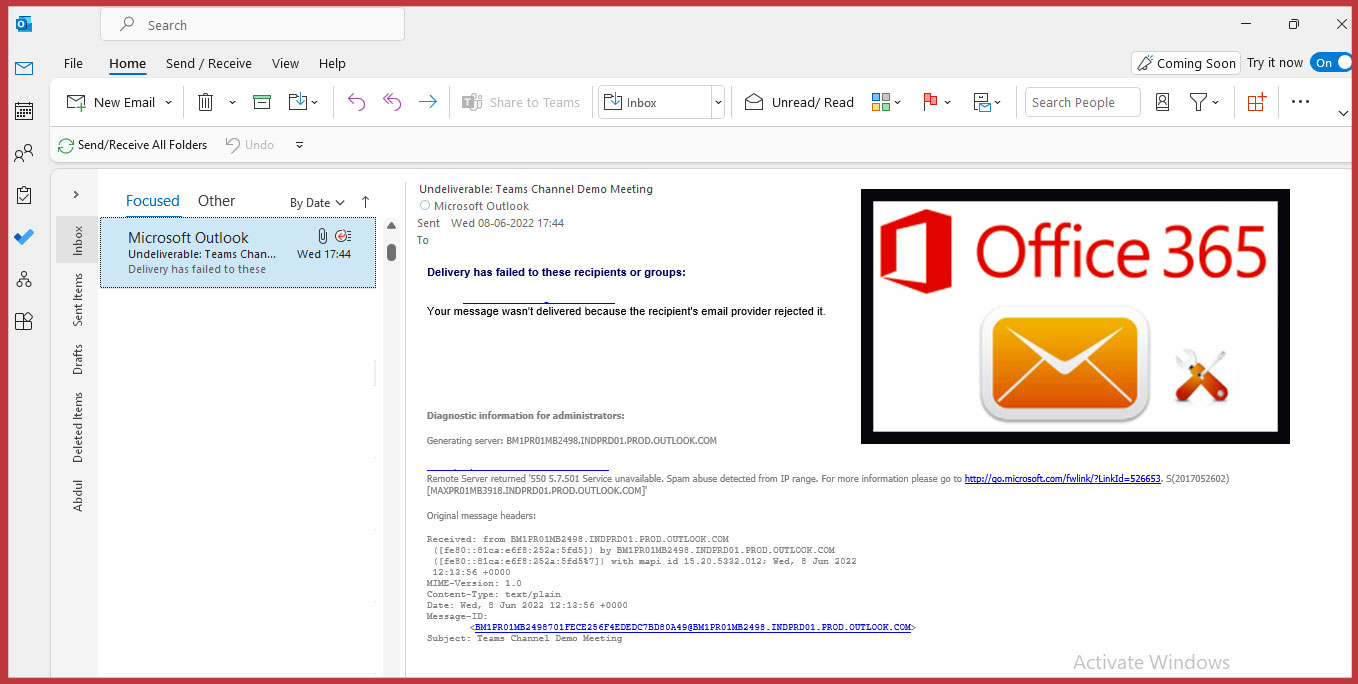Select Inbox in vertical folder list
Image resolution: width=1358 pixels, height=684 pixels.
click(x=78, y=240)
